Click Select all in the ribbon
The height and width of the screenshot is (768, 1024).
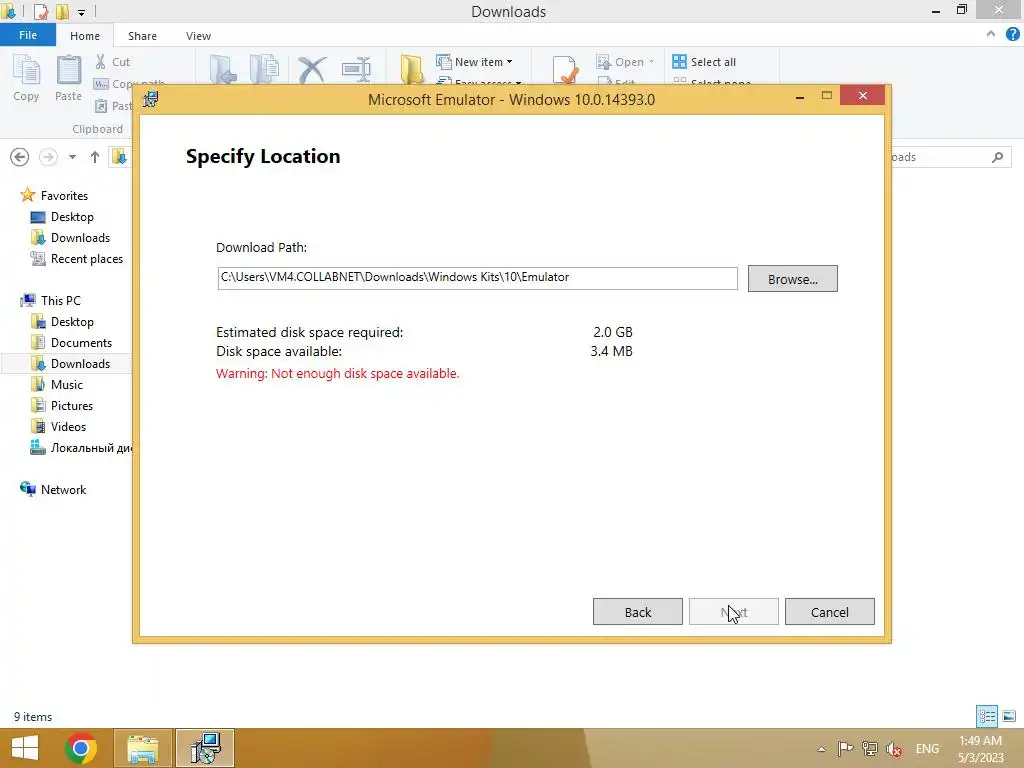tap(704, 62)
